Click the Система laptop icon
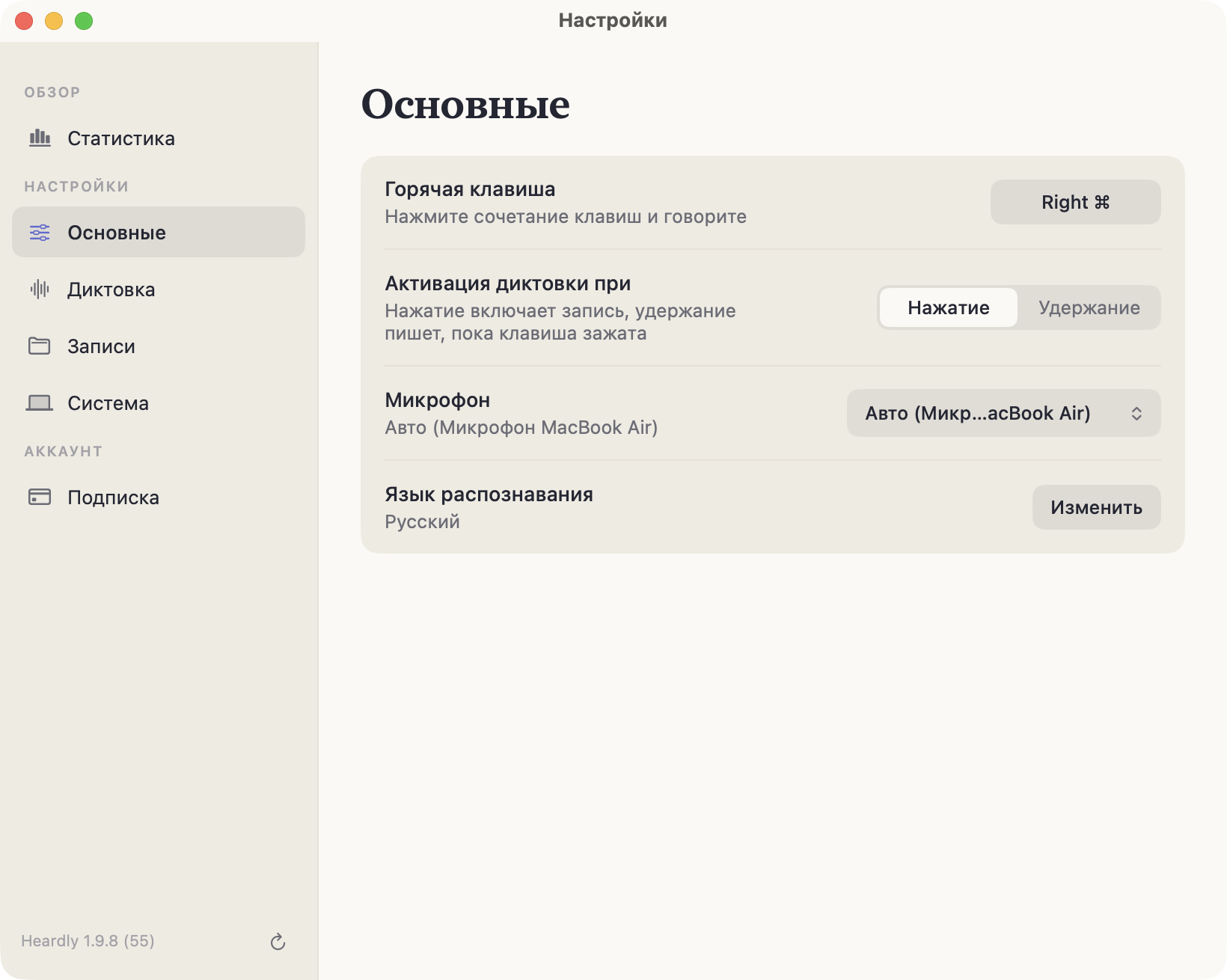1227x980 pixels. [x=40, y=403]
